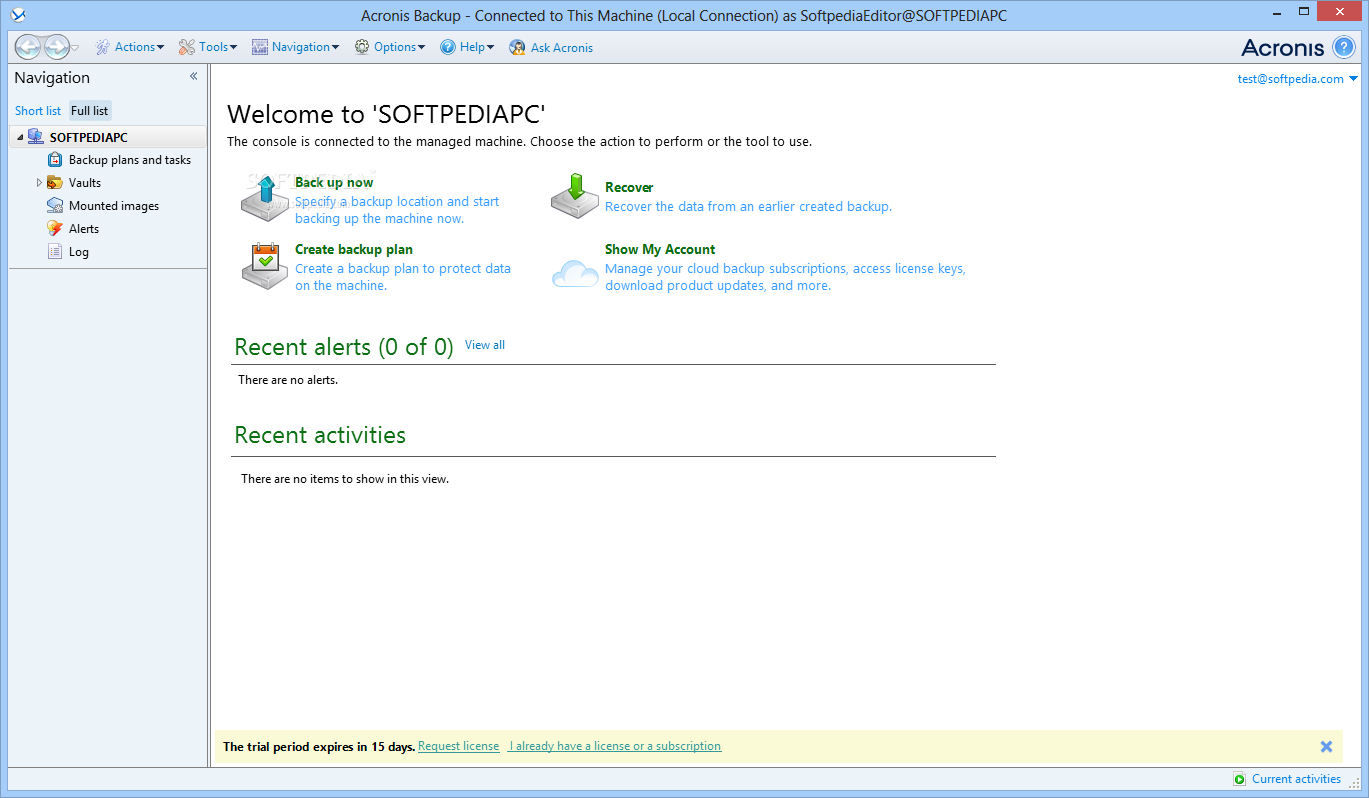Dismiss the trial period notification bar
The image size is (1369, 798).
(1326, 746)
